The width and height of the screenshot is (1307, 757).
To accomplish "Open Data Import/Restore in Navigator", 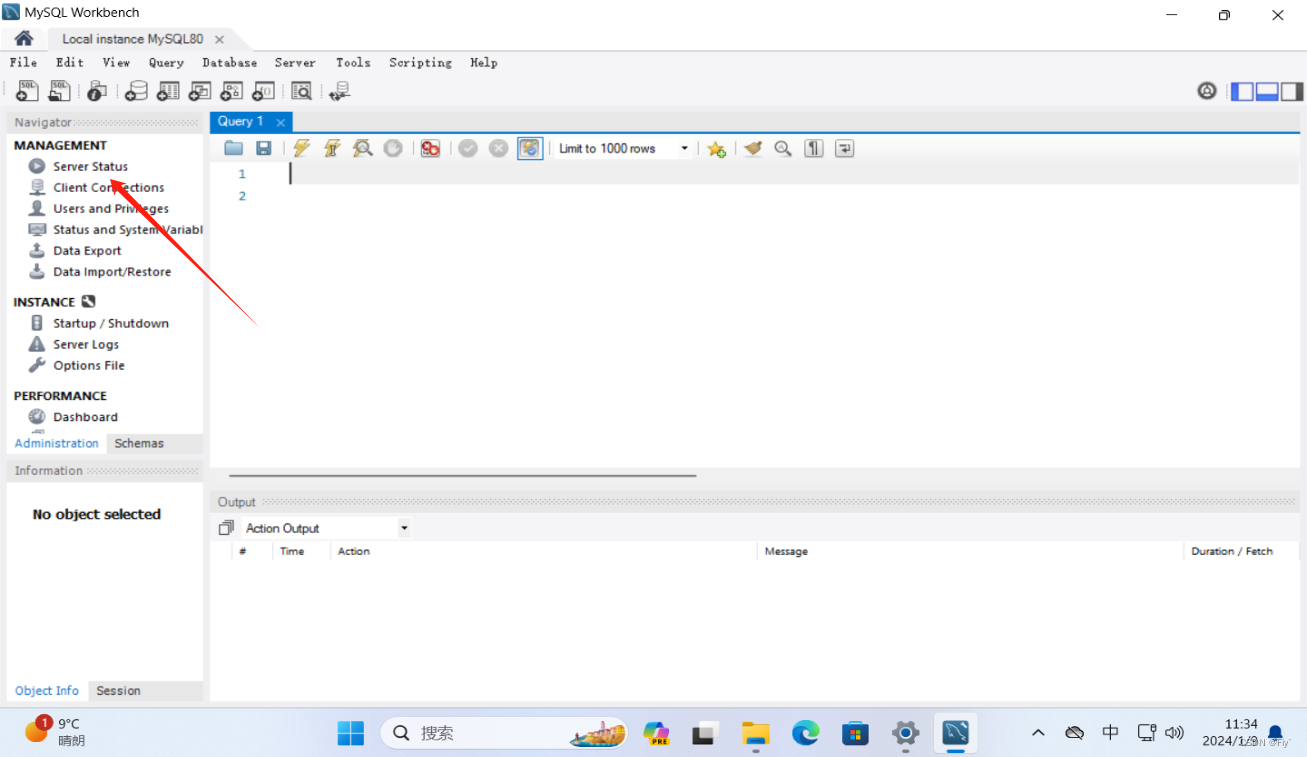I will click(x=112, y=271).
